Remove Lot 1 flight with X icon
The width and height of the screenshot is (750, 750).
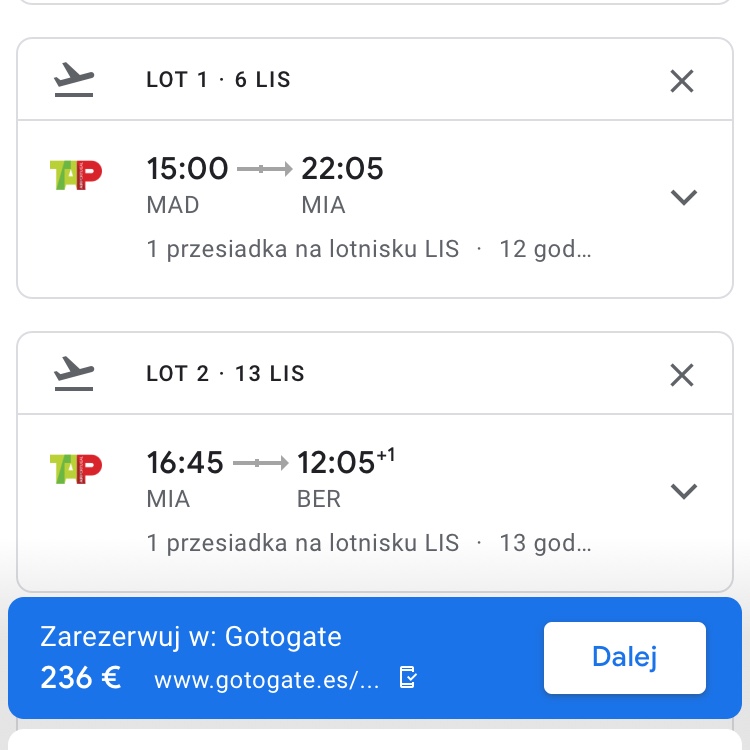[682, 81]
